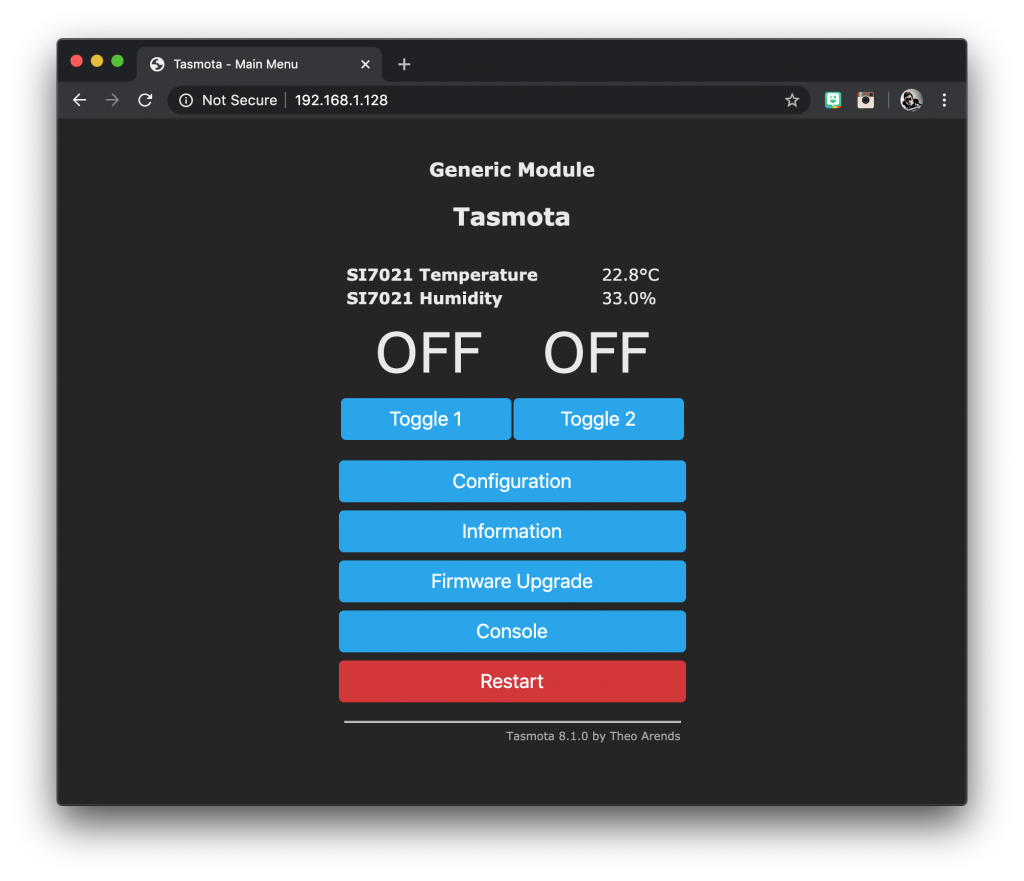Screen dimensions: 1024x881
Task: Go back to the previous page
Action: 80,100
